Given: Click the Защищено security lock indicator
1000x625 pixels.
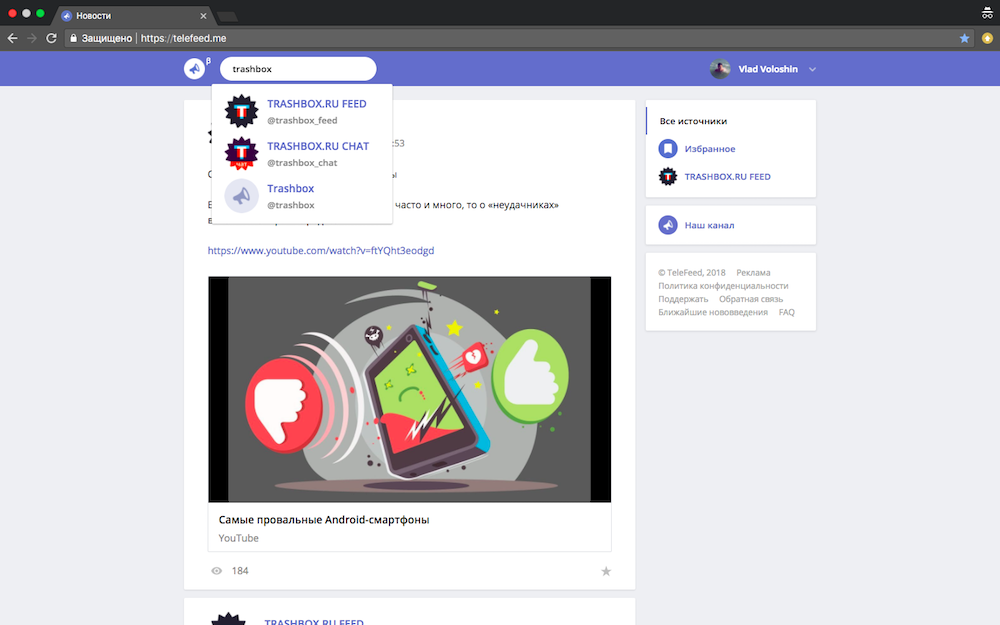Looking at the screenshot, I should tap(101, 38).
